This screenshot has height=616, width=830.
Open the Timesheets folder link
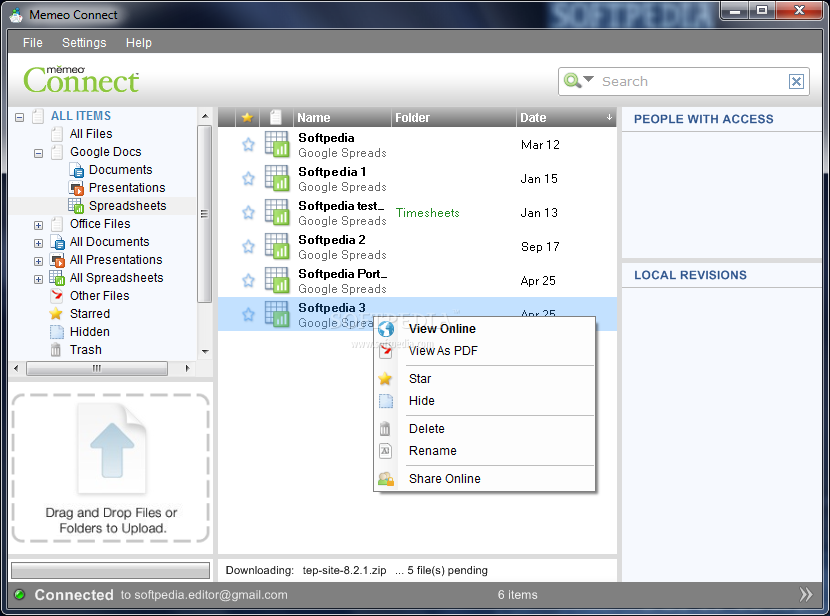point(428,213)
